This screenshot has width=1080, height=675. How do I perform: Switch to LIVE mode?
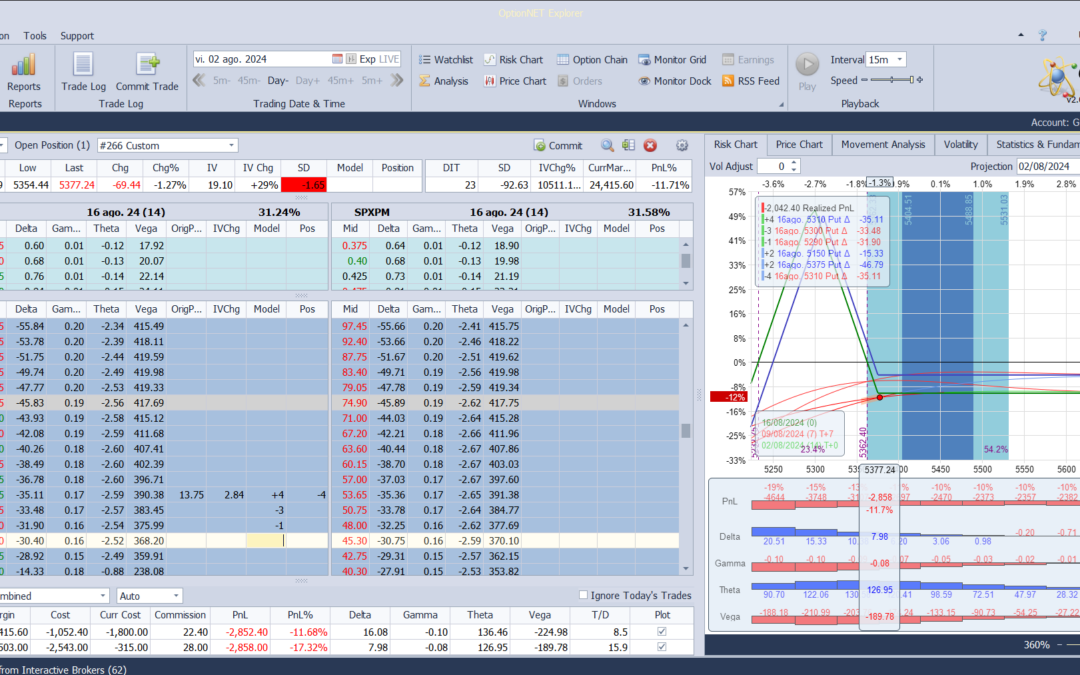click(x=389, y=59)
